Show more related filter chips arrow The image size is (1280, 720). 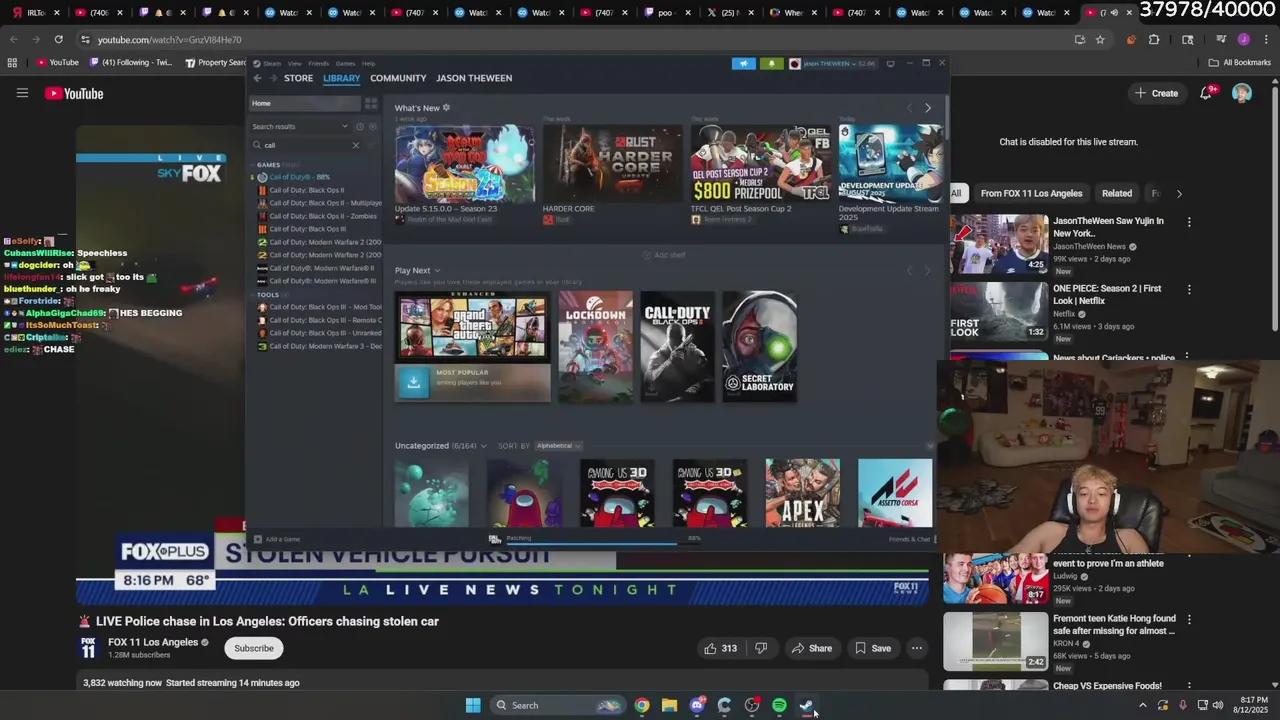1178,193
